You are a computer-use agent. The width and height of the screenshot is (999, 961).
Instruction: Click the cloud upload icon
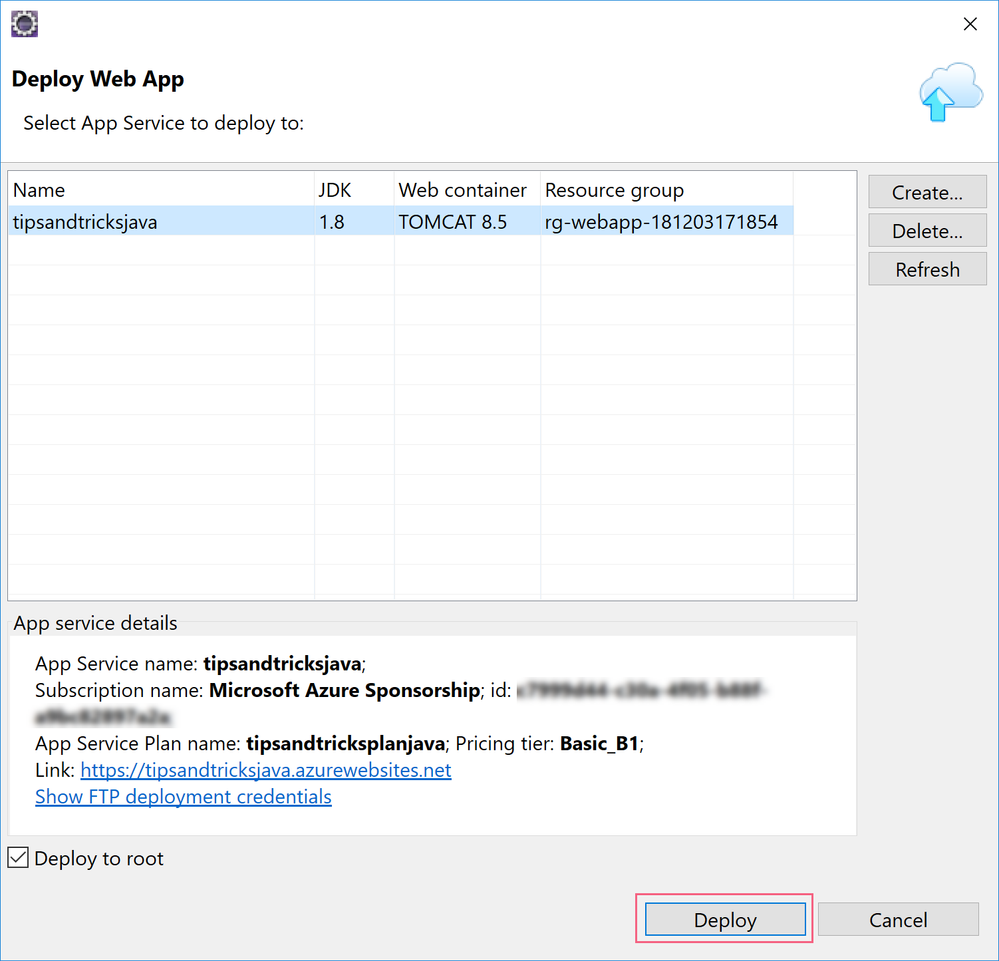pos(951,92)
